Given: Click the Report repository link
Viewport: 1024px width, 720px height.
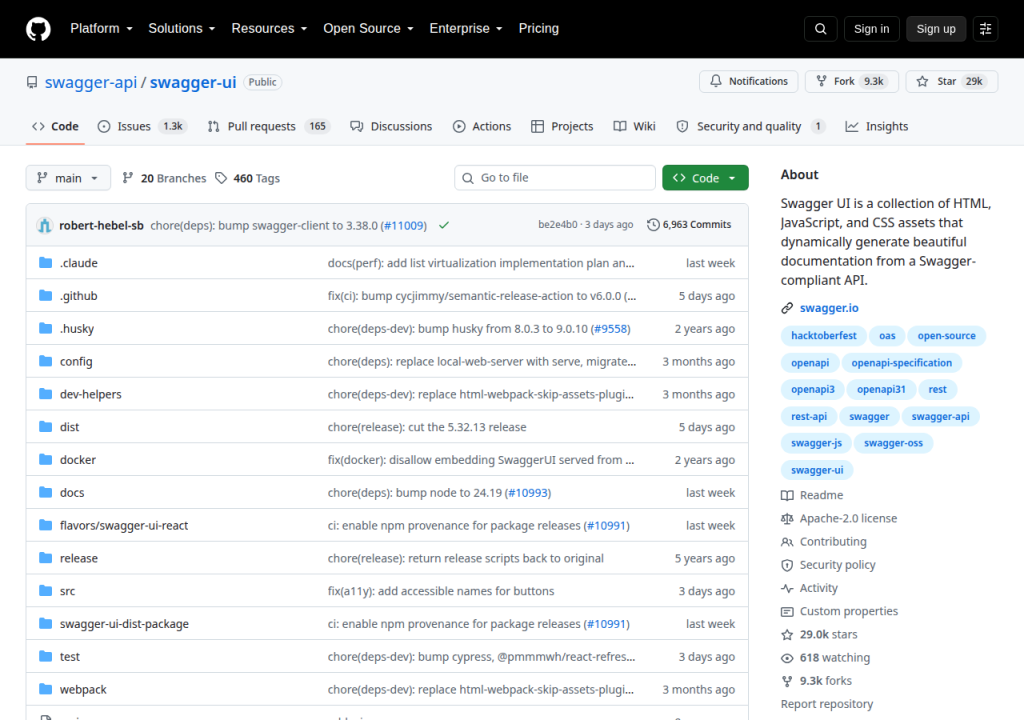Looking at the screenshot, I should point(827,704).
